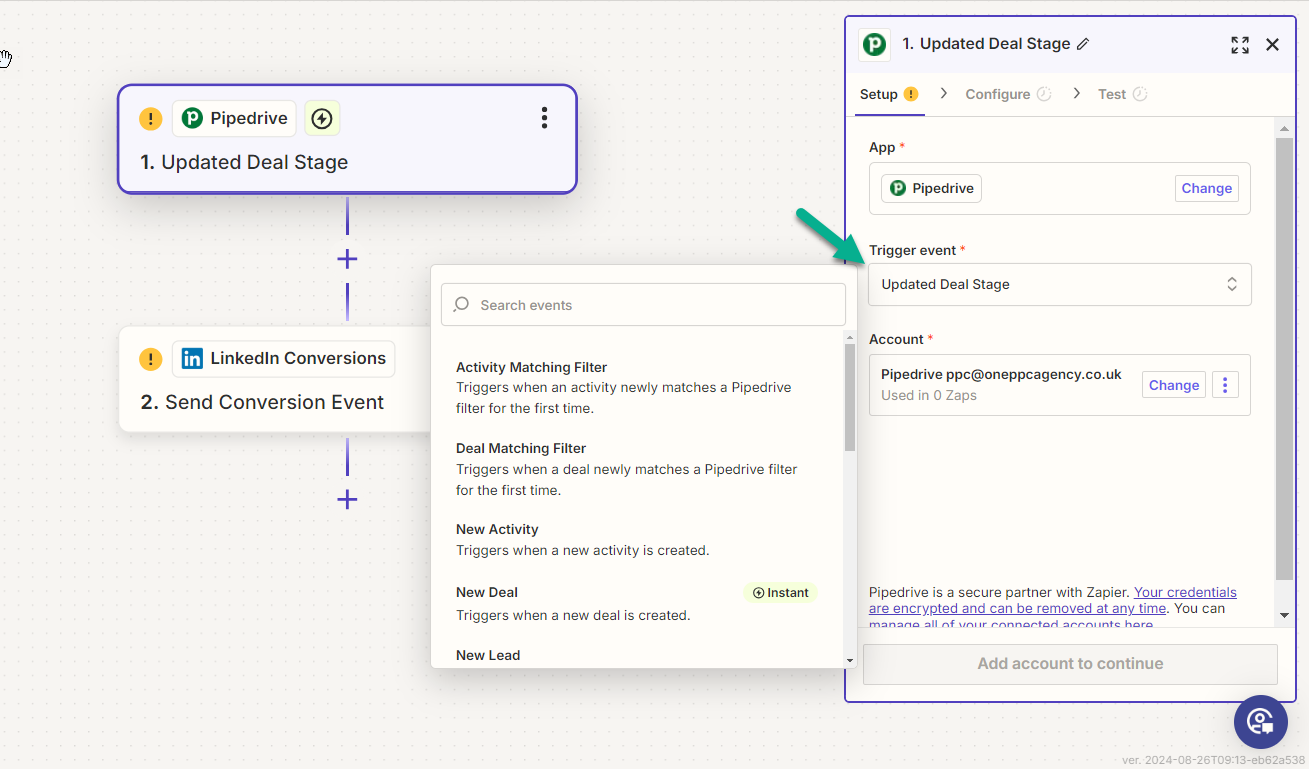Select the Updated Deal Stage step card

(x=347, y=139)
